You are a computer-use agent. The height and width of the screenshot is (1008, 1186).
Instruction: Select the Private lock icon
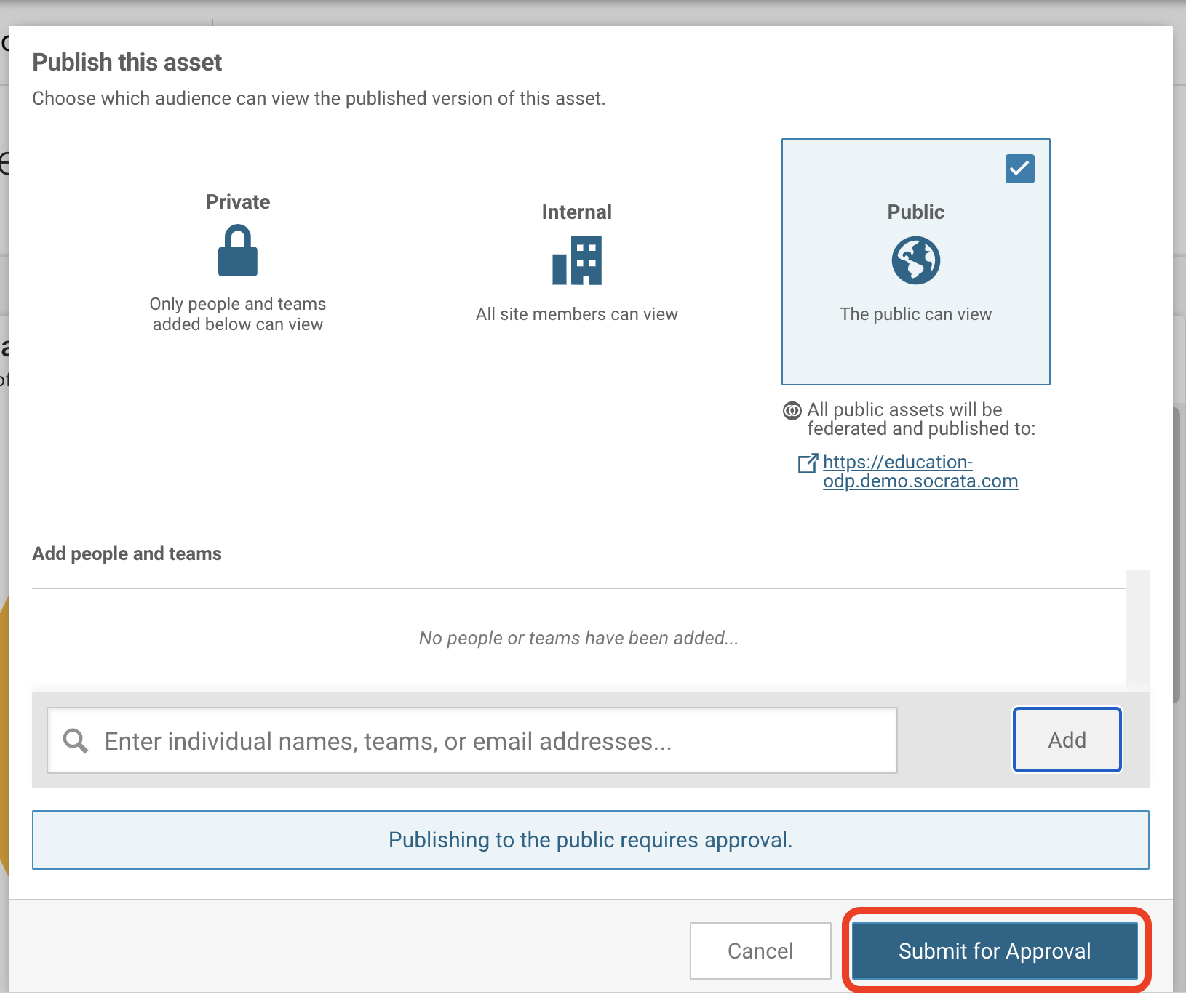coord(238,250)
